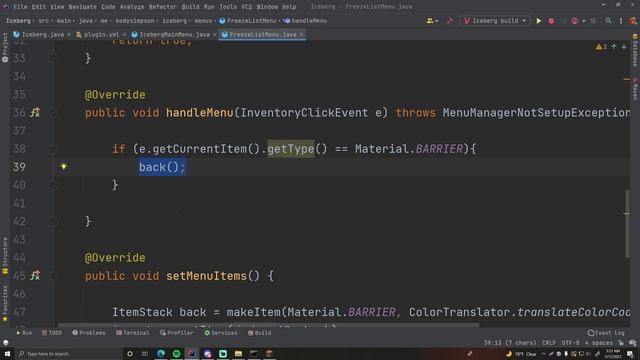
Task: Open the Iceberg build configuration dropdown
Action: pos(495,20)
